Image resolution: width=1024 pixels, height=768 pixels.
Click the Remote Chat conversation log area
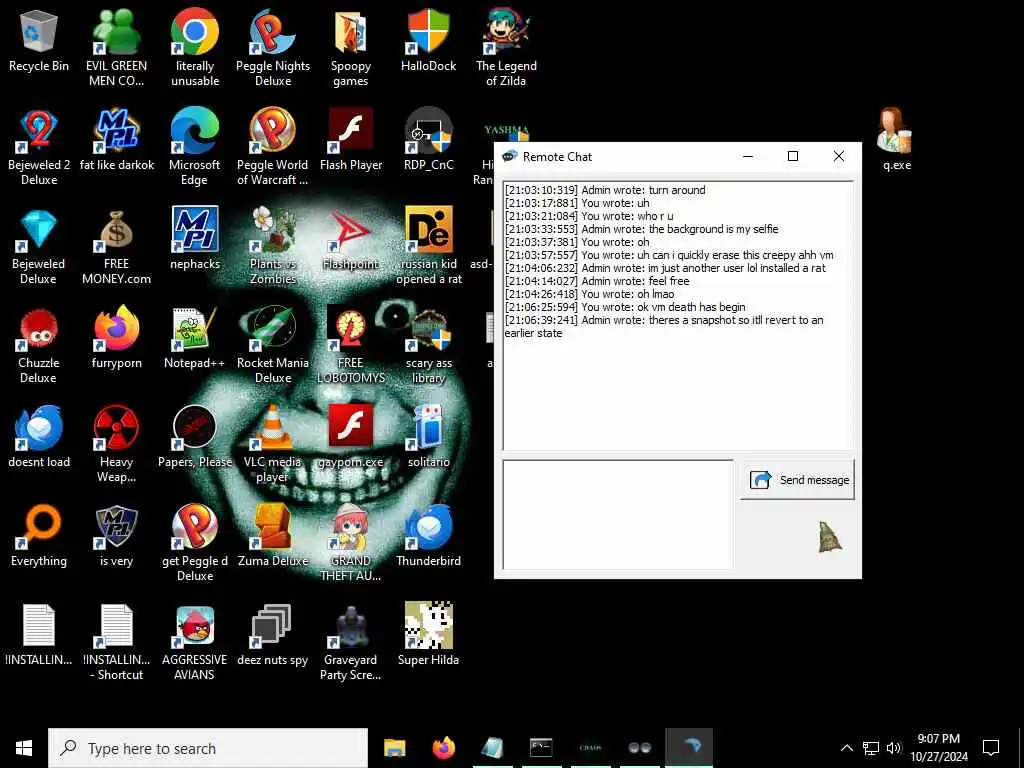[678, 315]
